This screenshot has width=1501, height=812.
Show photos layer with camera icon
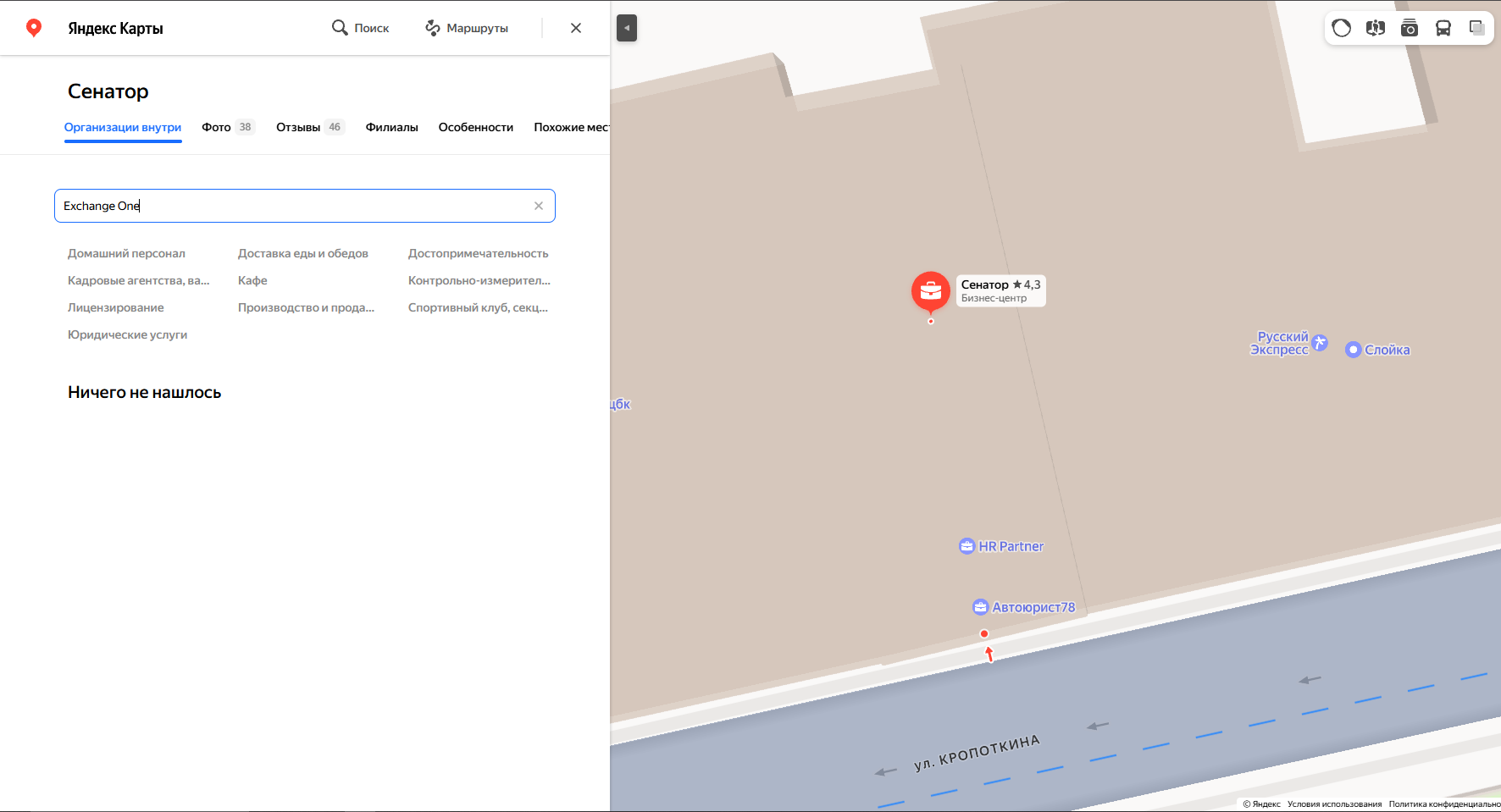pos(1410,28)
